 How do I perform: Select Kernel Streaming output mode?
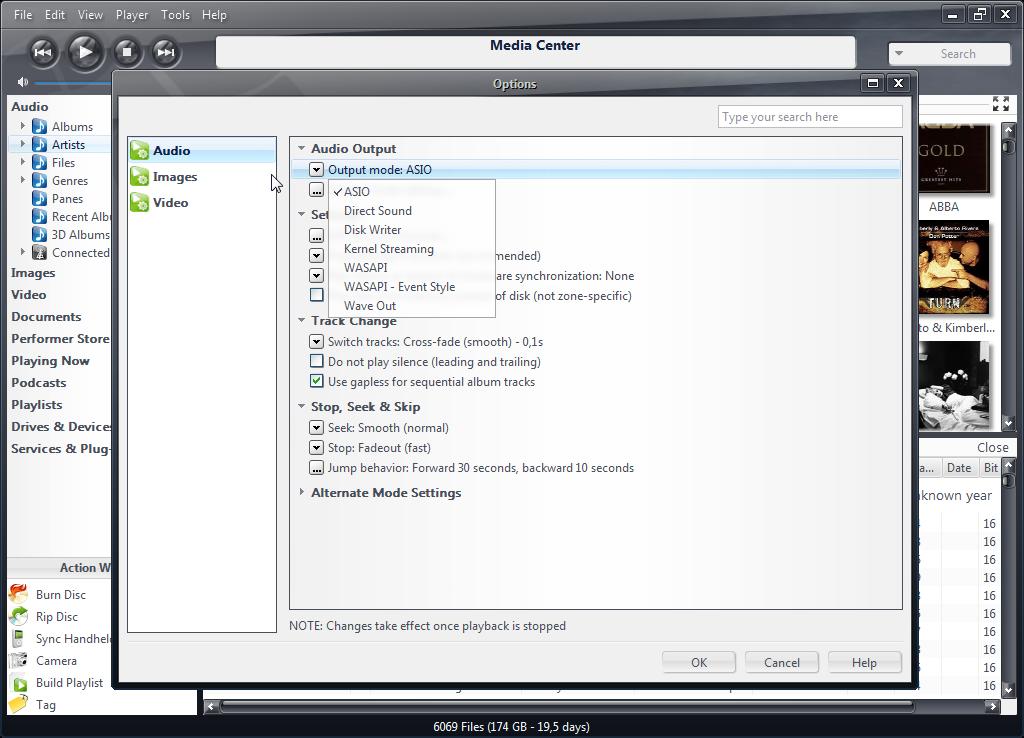pos(388,249)
